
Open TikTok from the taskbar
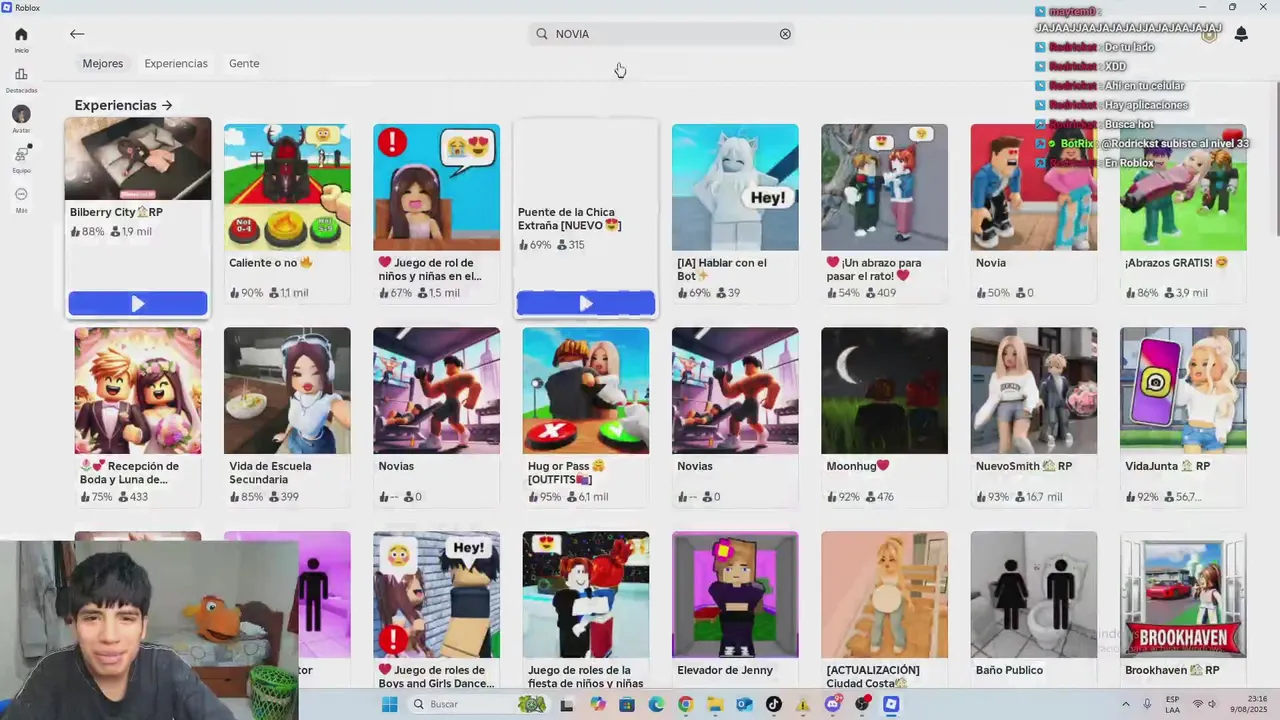click(773, 705)
